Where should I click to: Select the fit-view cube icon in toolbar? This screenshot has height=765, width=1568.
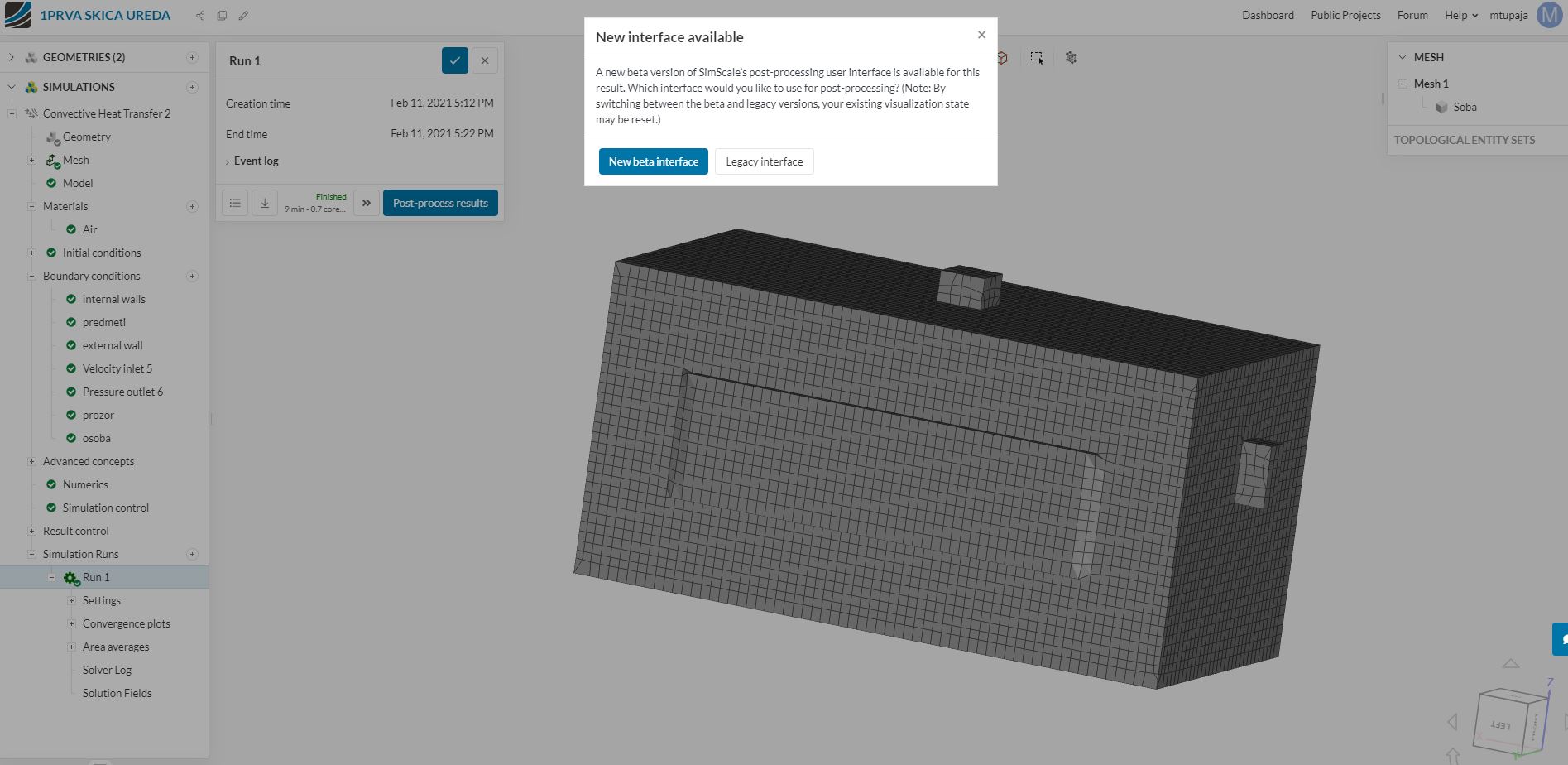(x=1002, y=58)
